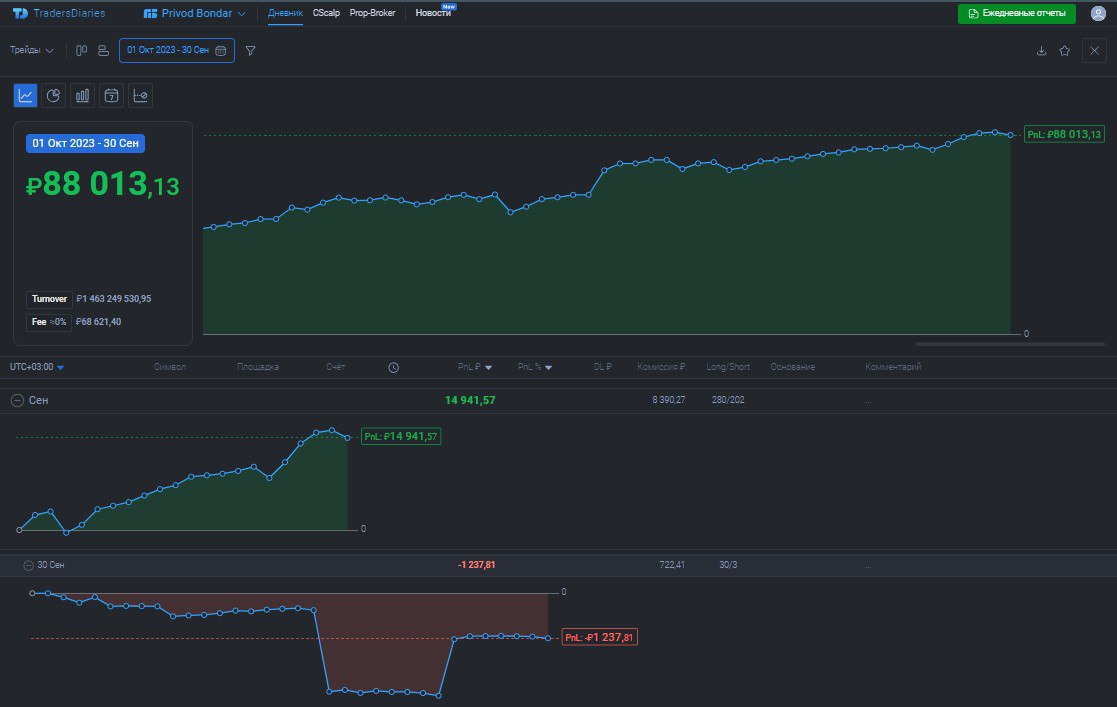Click the 280/202 Long/Short value
This screenshot has width=1117, height=707.
point(728,400)
